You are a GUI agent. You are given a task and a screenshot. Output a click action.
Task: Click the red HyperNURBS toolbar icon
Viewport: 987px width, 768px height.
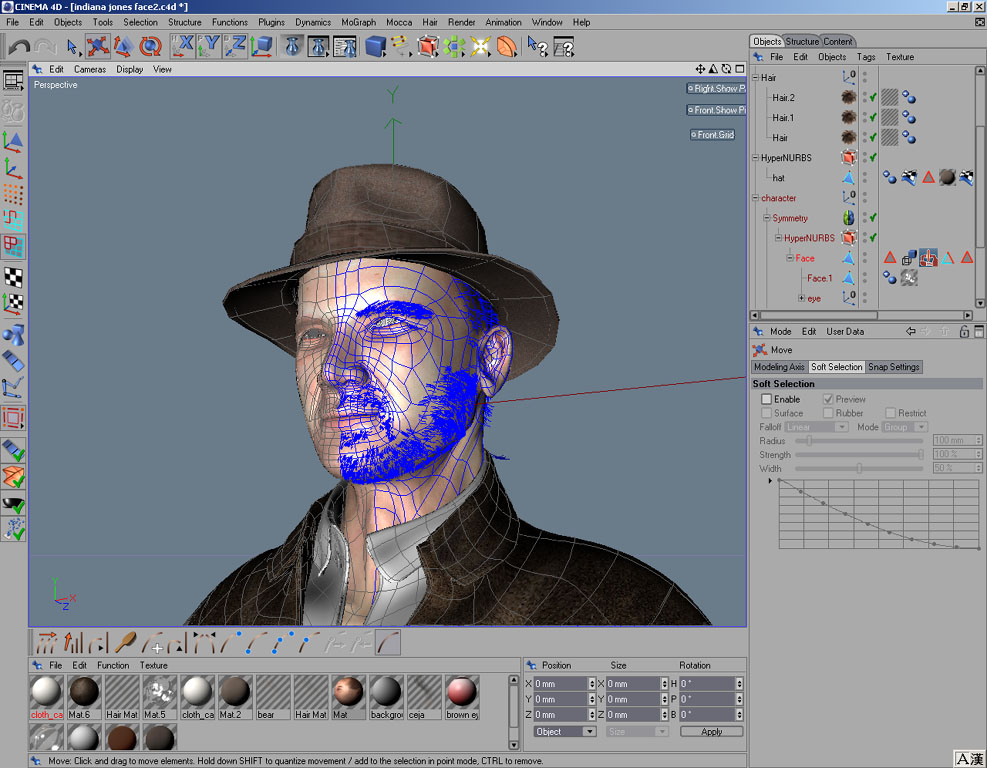[427, 47]
